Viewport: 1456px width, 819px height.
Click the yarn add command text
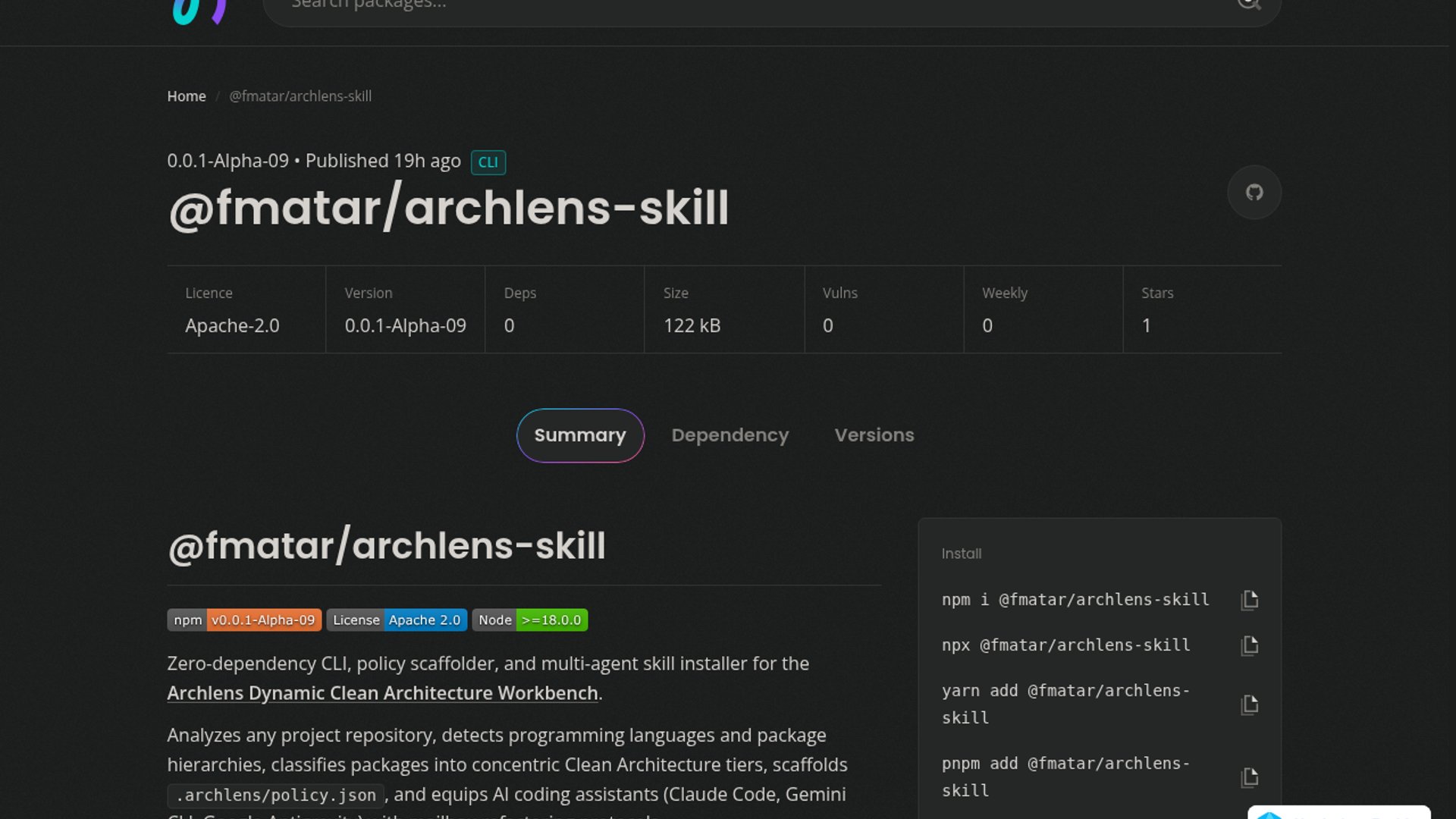(x=1065, y=704)
